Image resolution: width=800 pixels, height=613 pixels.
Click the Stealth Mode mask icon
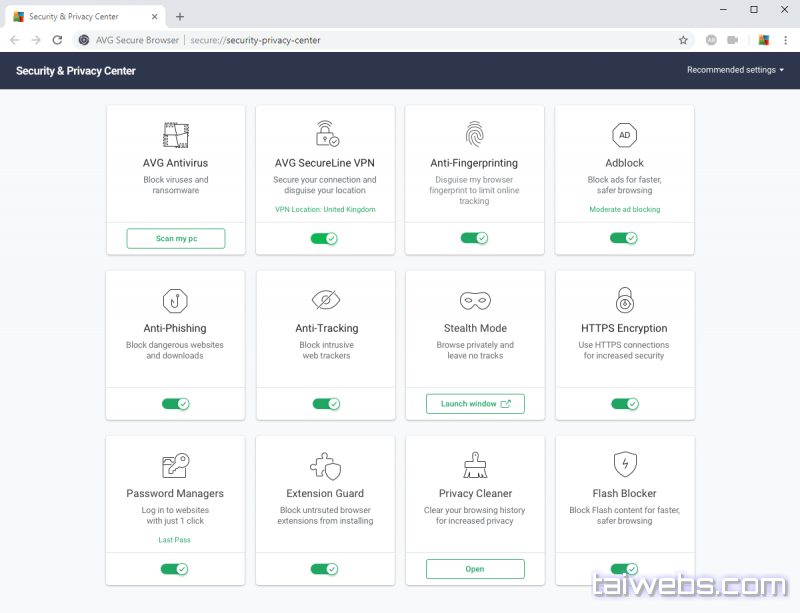click(474, 300)
